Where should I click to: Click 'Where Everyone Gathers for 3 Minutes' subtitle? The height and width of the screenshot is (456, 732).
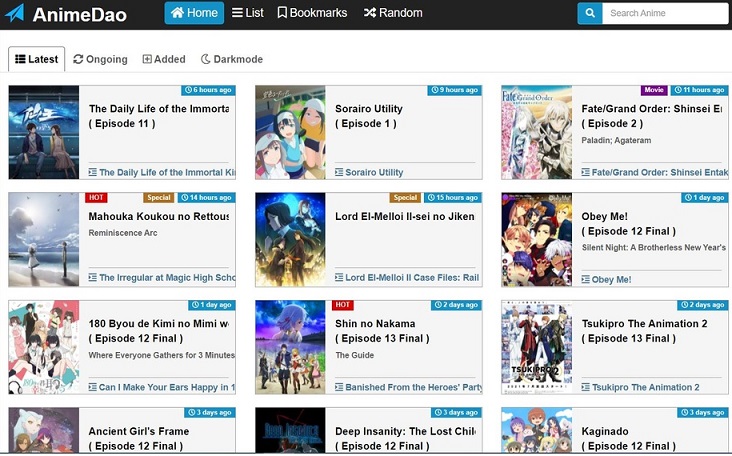pos(162,355)
